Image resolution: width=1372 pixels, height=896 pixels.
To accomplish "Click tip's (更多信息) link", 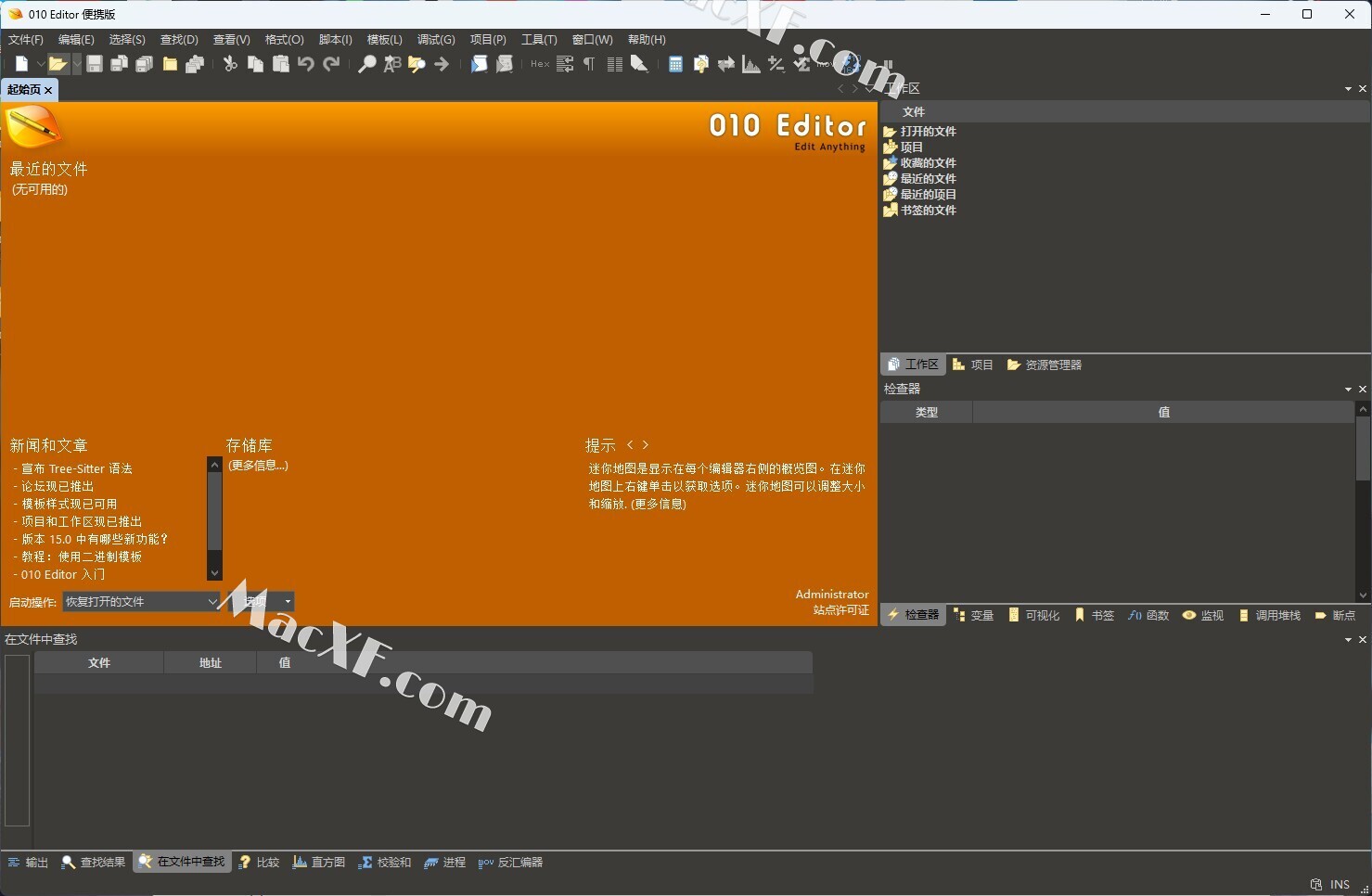I will coord(659,505).
